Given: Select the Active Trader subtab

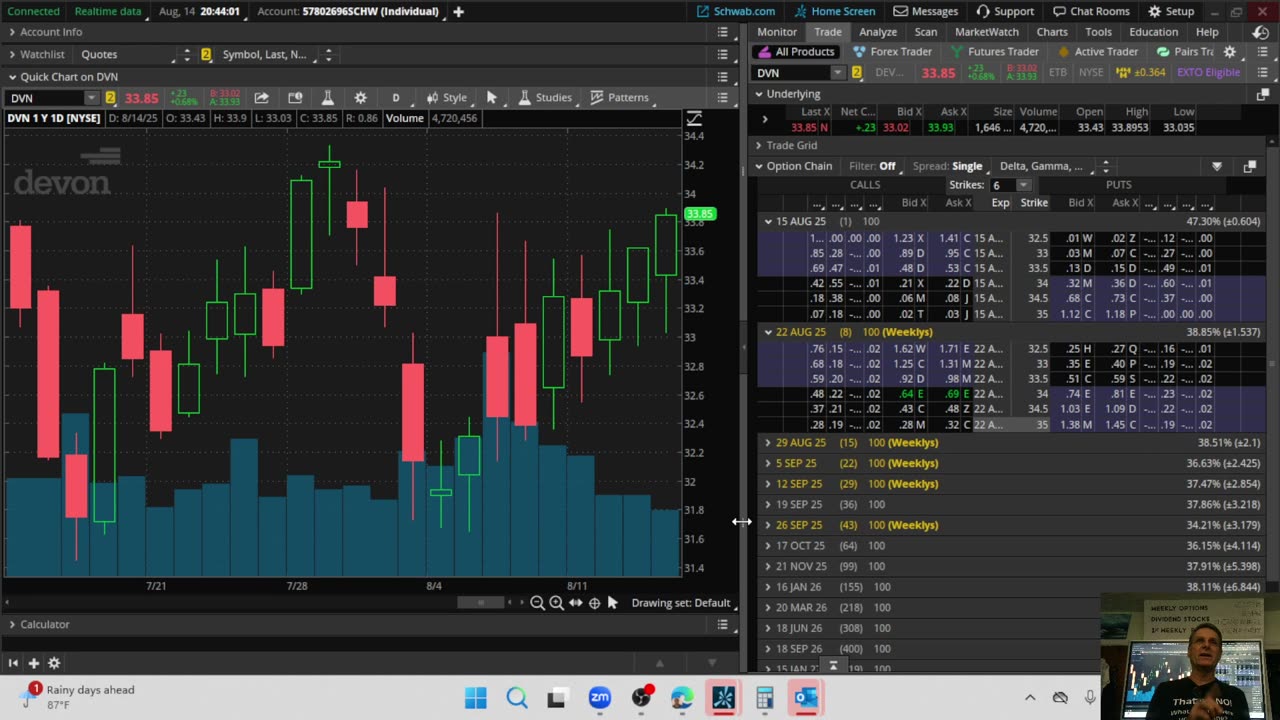Looking at the screenshot, I should coord(1097,52).
